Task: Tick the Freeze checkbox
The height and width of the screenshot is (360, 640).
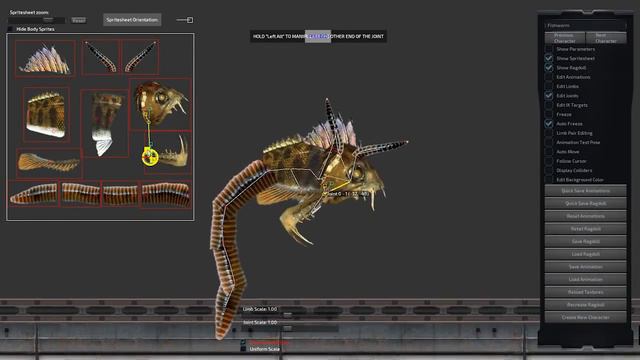Action: pos(549,115)
